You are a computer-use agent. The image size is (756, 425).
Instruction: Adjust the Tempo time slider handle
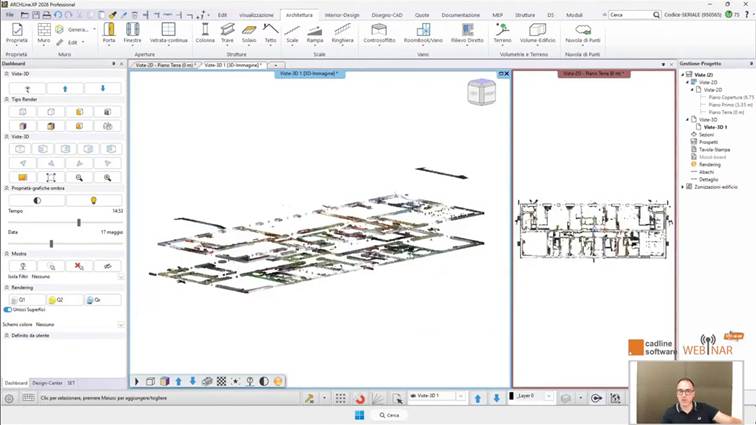(x=79, y=222)
